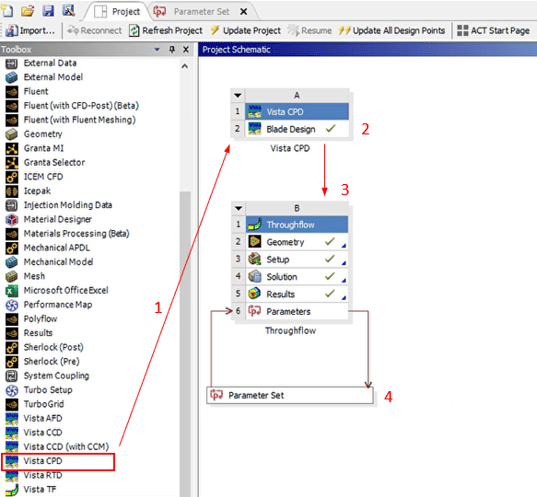Screen dimensions: 537x497
Task: Select the Icepak icon
Action: tap(12, 191)
